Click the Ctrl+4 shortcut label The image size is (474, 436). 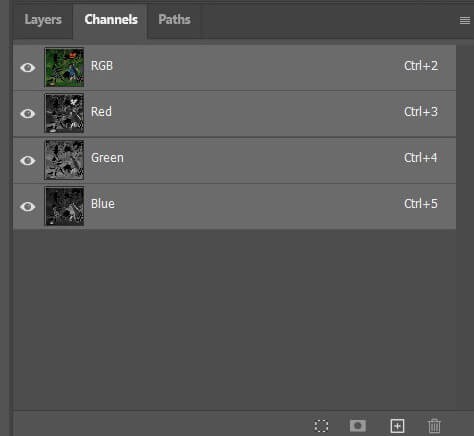(x=421, y=158)
